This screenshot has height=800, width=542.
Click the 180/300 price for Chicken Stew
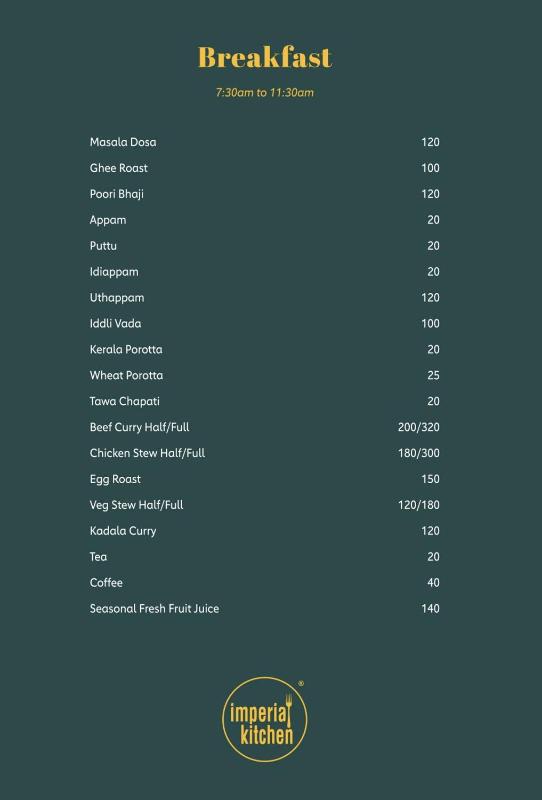point(419,453)
